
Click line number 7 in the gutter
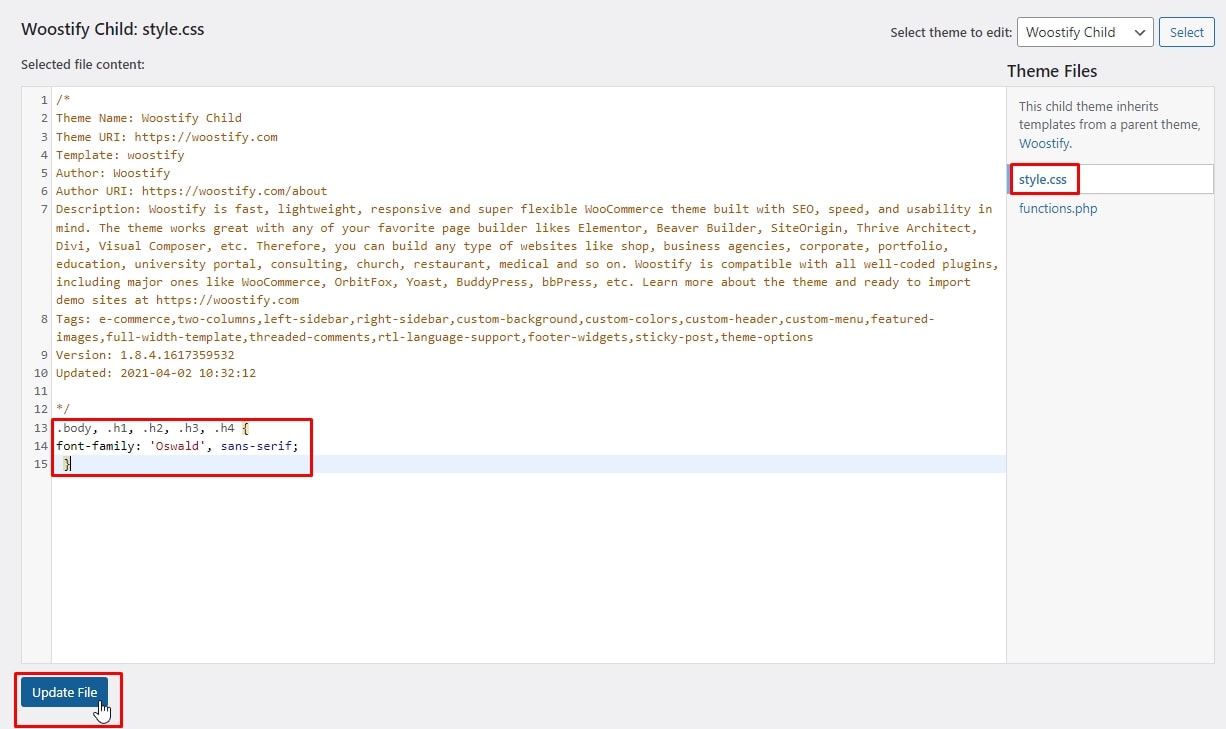point(45,209)
